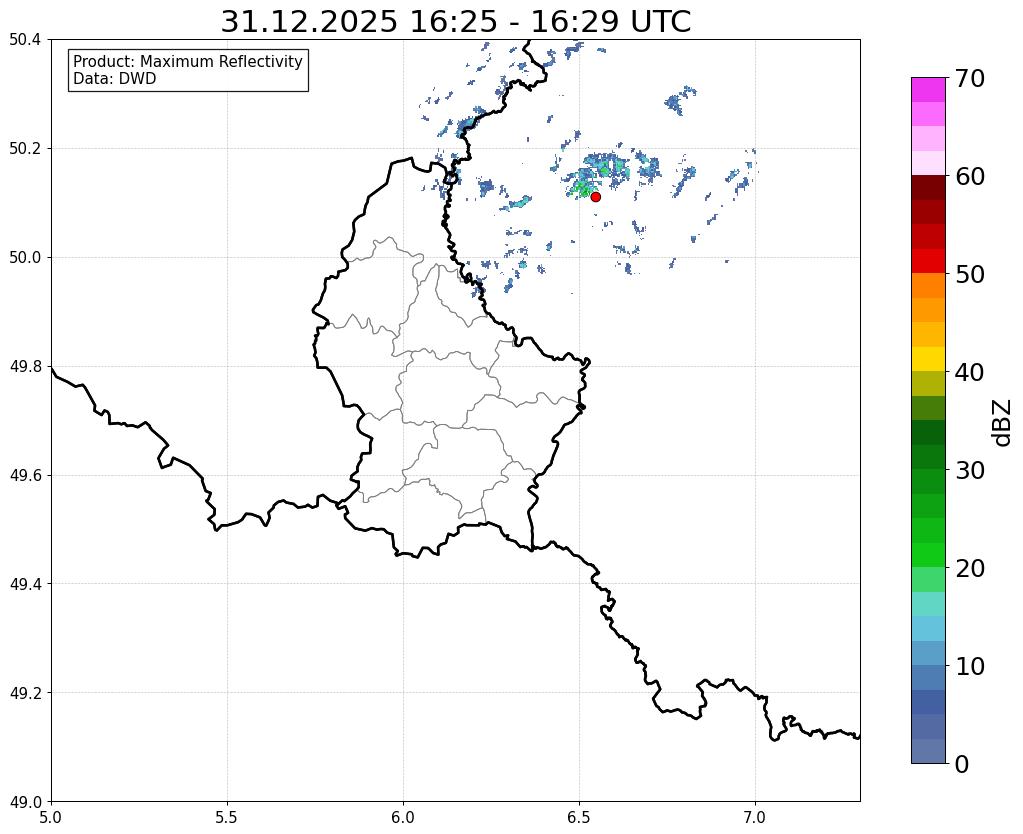The height and width of the screenshot is (834, 1023).
Task: Click the latitude axis label 49.0
Action: click(x=25, y=802)
